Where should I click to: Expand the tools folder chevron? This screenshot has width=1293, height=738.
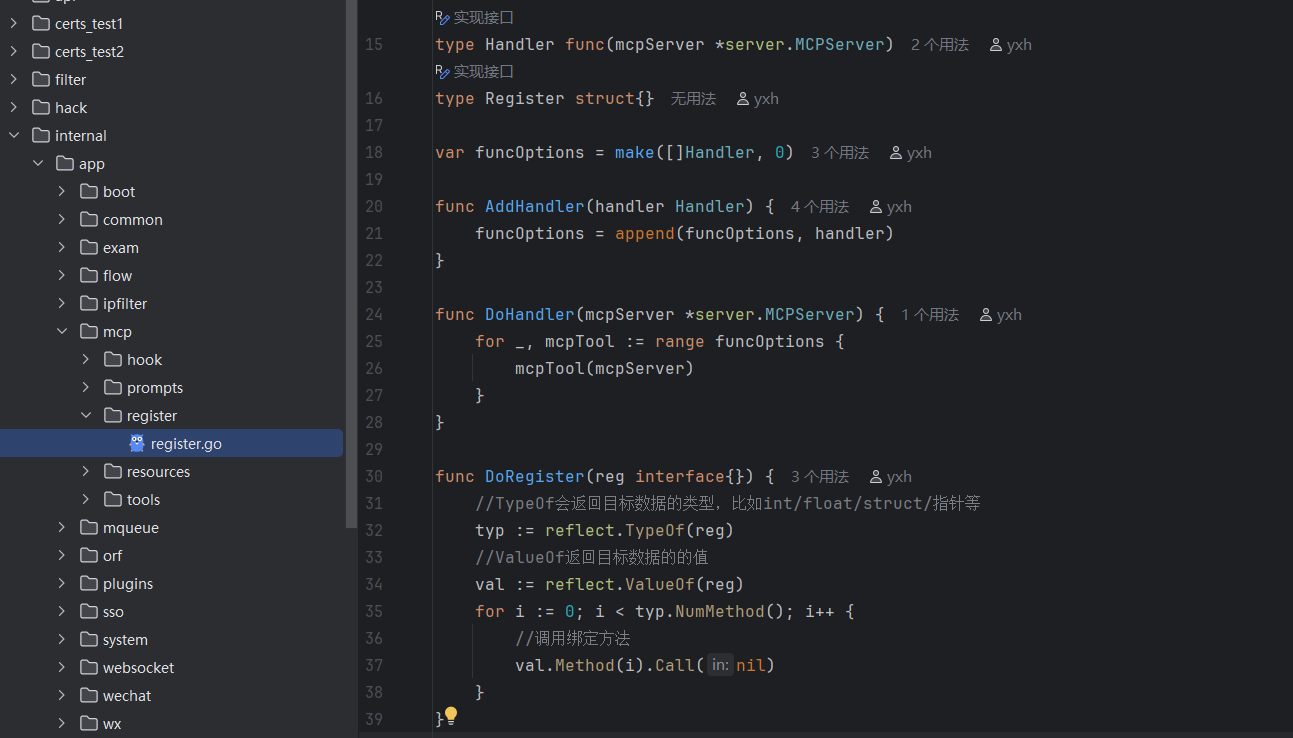[86, 499]
